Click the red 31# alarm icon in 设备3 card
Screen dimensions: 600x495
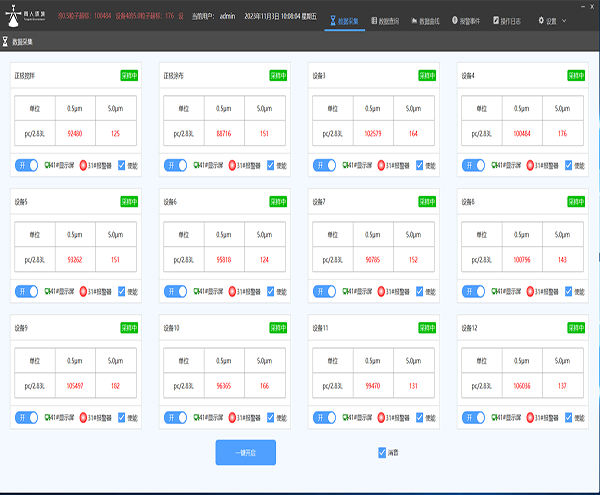tap(381, 165)
